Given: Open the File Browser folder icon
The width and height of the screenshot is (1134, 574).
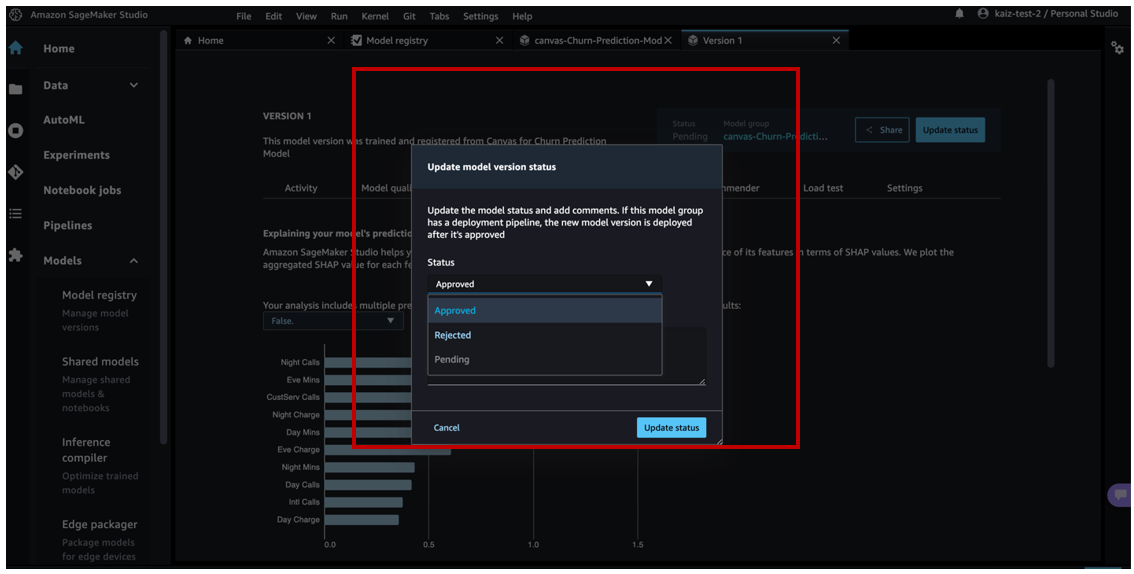Looking at the screenshot, I should pyautogui.click(x=15, y=90).
